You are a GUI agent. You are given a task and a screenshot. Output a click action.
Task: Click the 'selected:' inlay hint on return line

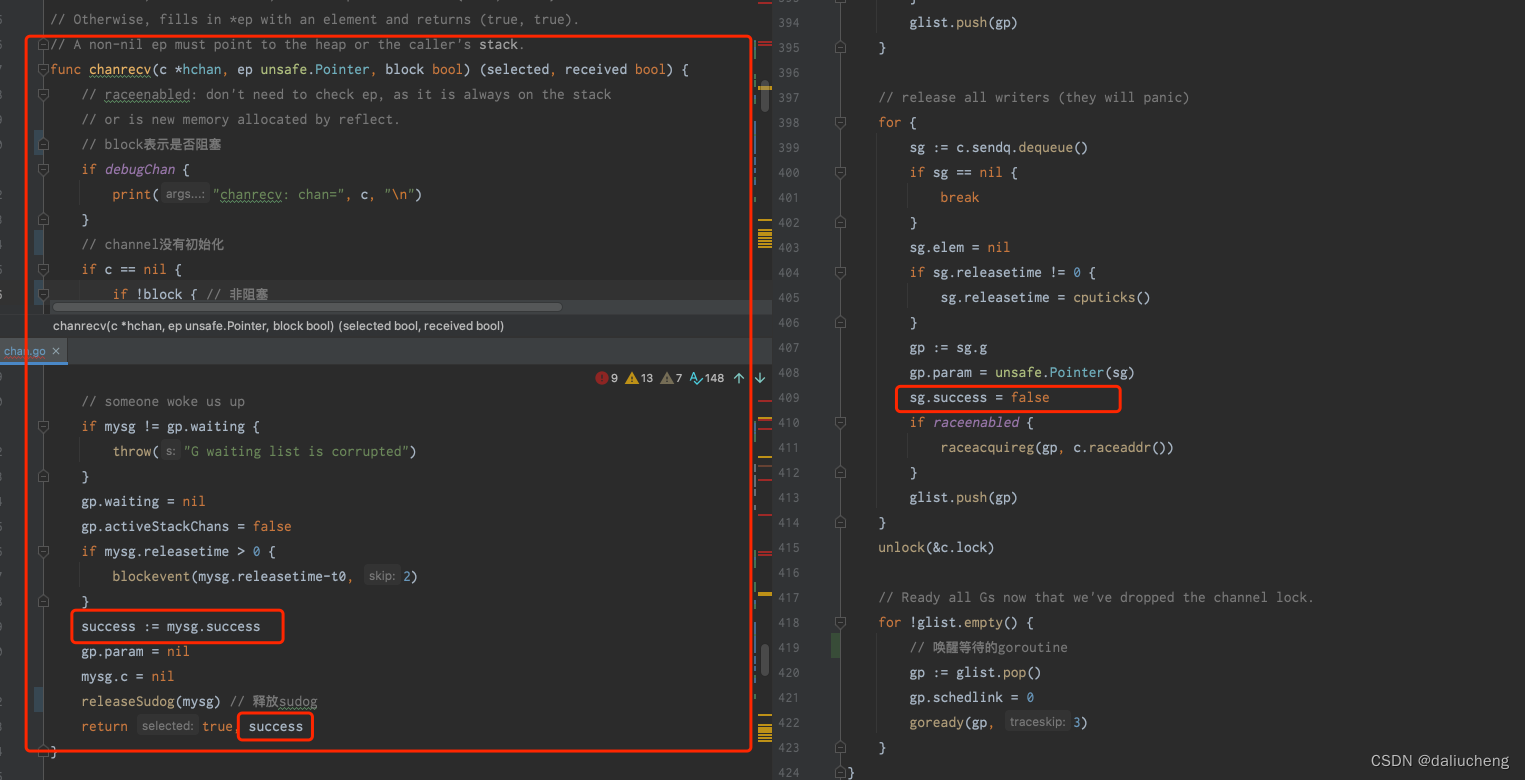point(167,726)
